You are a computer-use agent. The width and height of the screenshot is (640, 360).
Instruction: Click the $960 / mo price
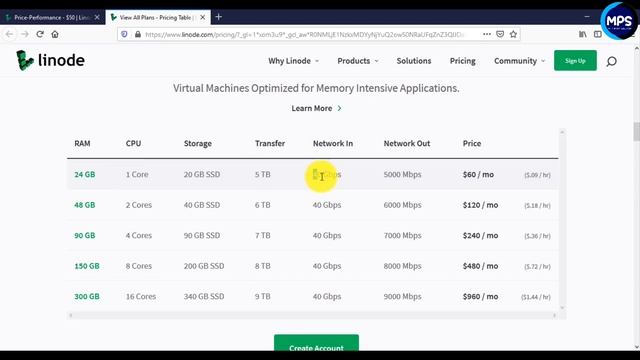pos(480,297)
